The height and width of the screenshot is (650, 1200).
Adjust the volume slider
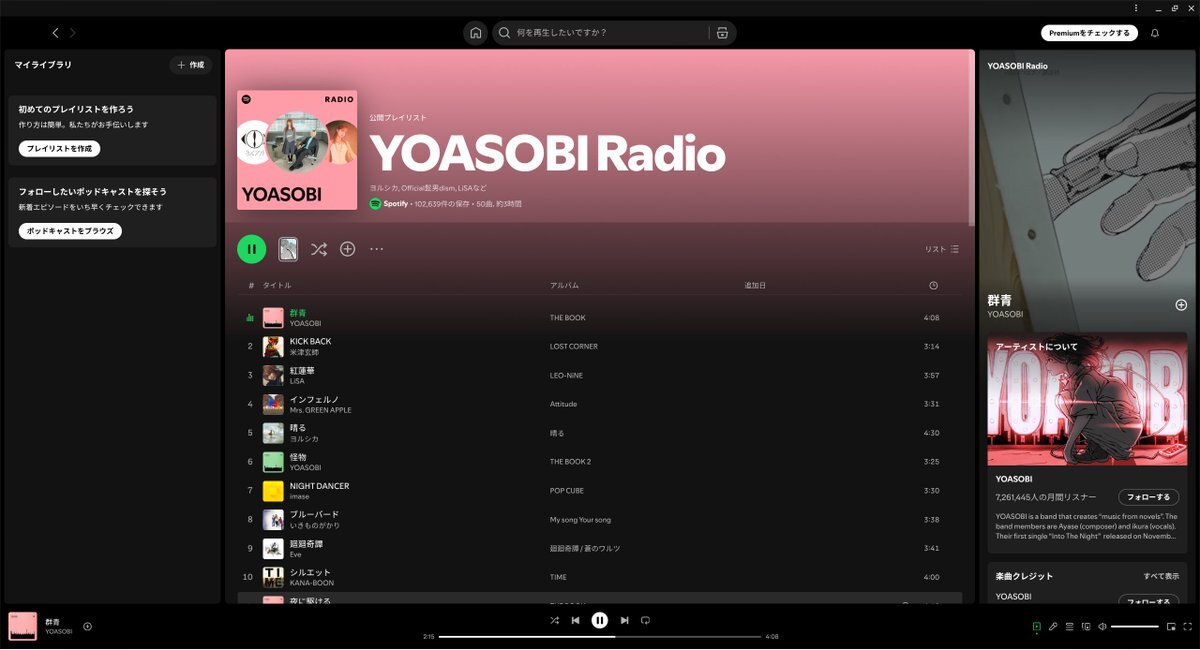1135,626
